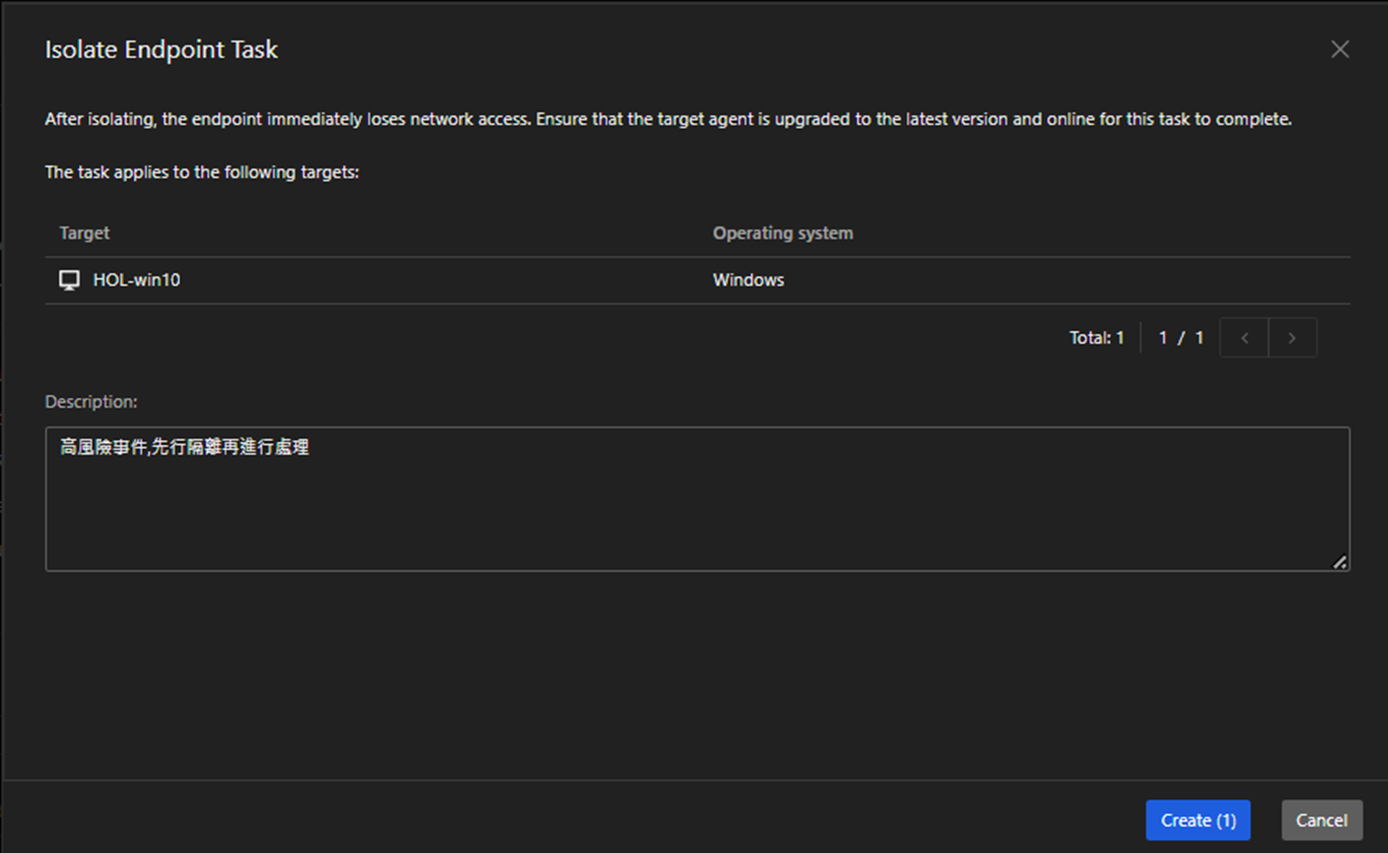
Task: Click the monitor icon beside HOL-win10
Action: 69,281
